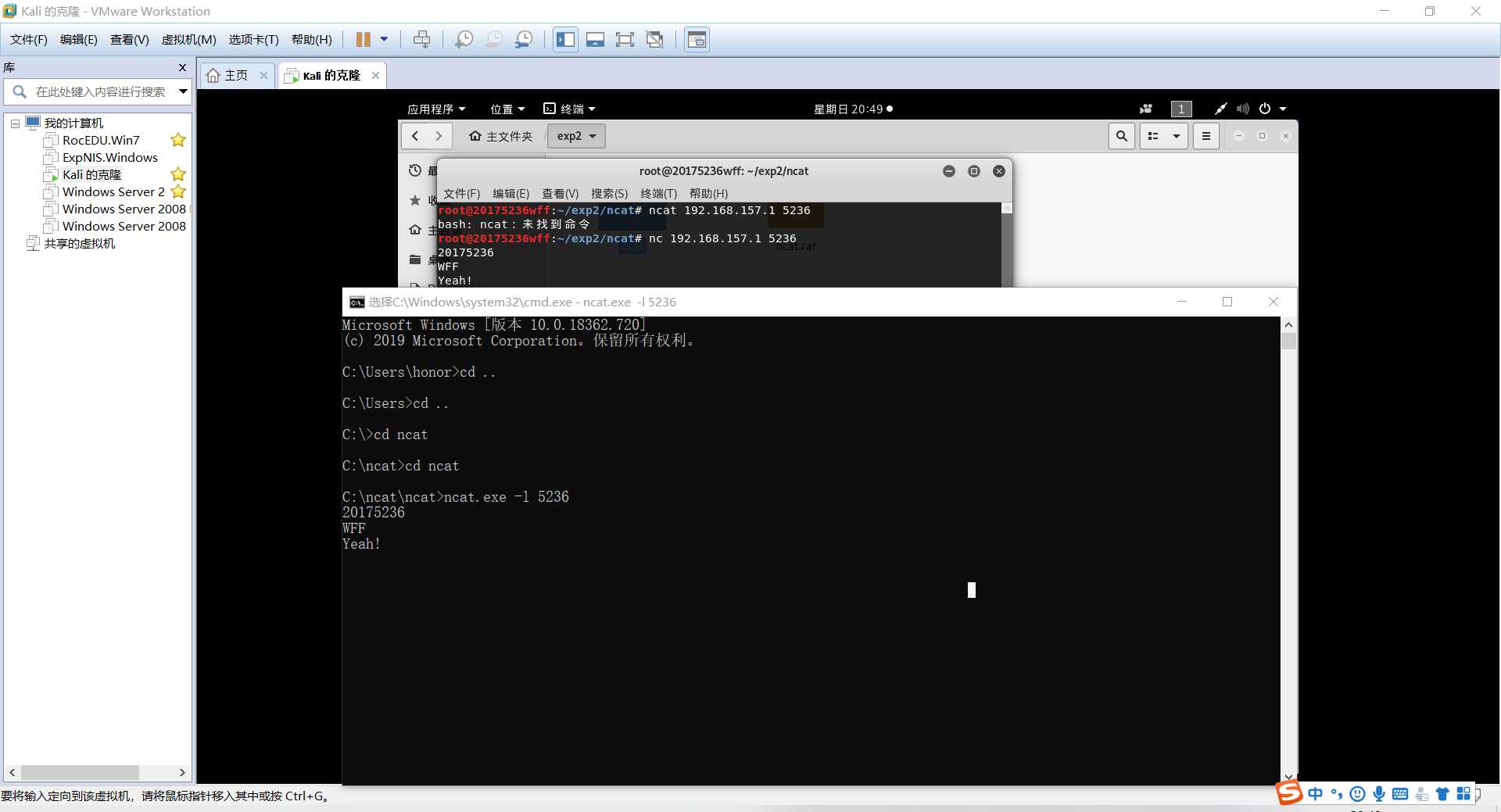The width and height of the screenshot is (1501, 812).
Task: Toggle the console view toolbar button
Action: tap(697, 39)
